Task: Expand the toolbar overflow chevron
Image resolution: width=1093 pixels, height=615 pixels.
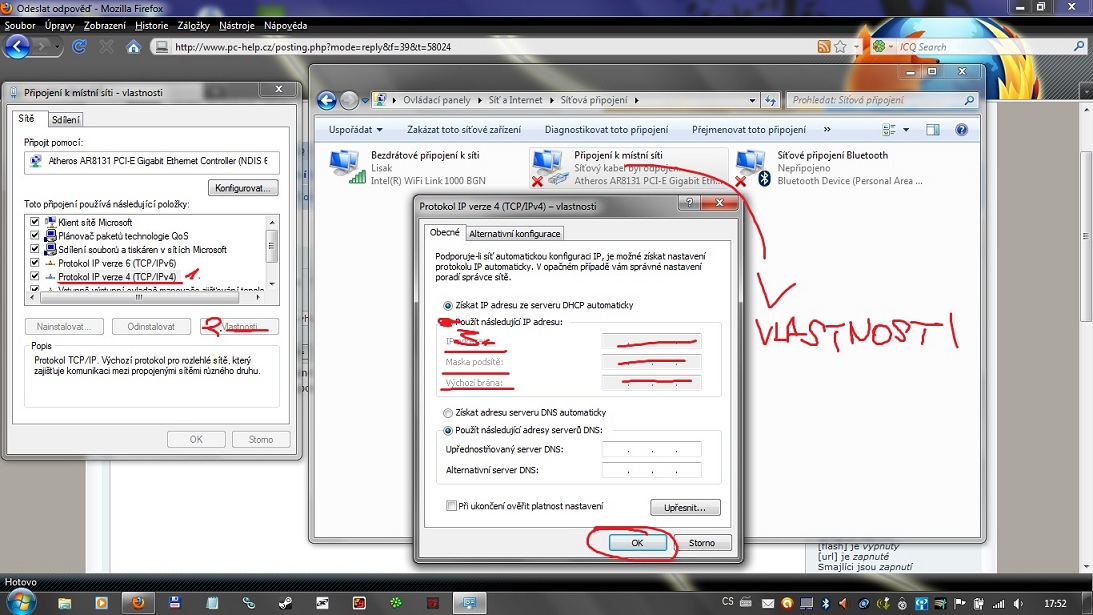Action: click(826, 130)
